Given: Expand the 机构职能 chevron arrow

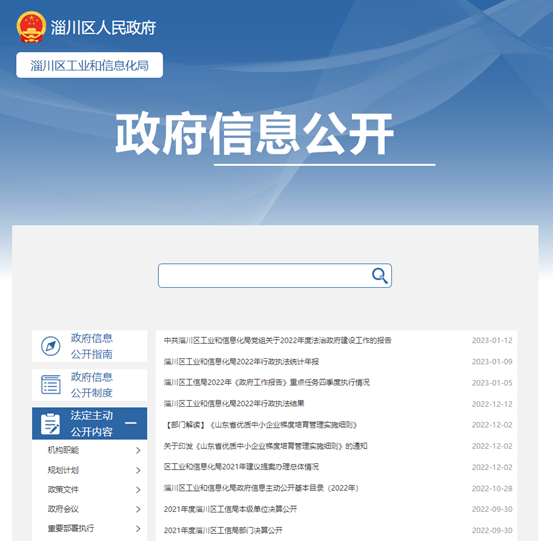Looking at the screenshot, I should tap(138, 450).
